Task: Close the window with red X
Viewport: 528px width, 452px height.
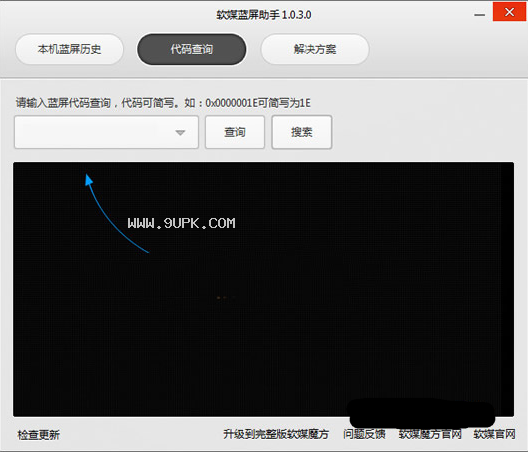Action: coord(509,12)
